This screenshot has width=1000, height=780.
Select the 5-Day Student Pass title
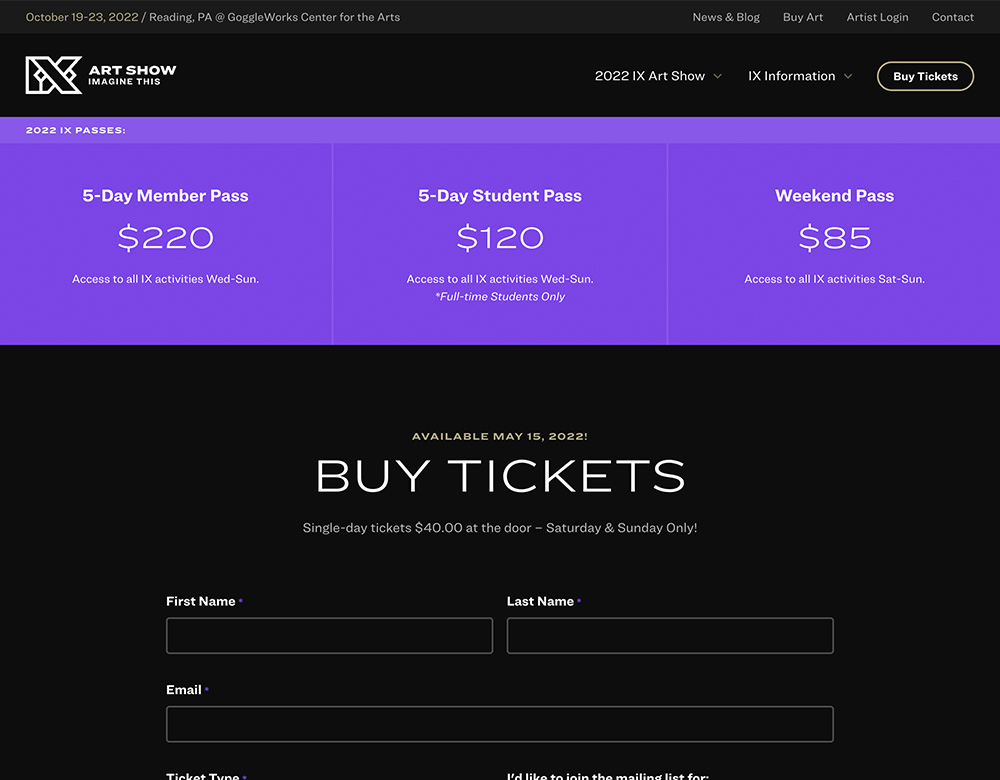pyautogui.click(x=500, y=196)
